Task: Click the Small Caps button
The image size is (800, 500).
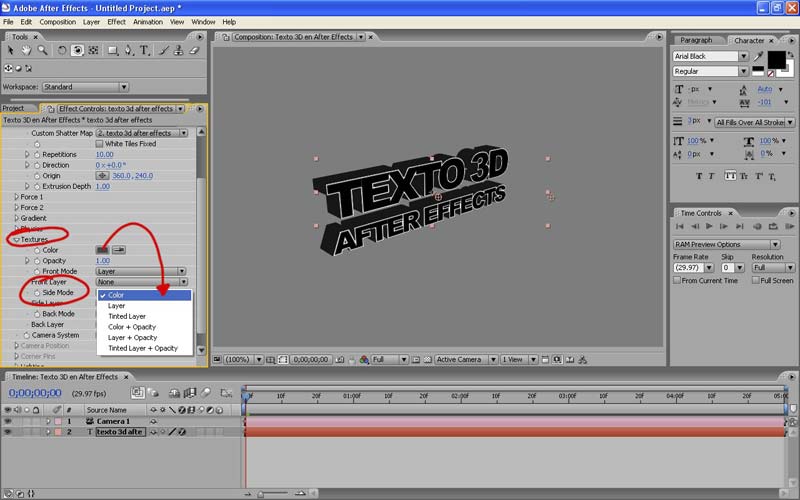Action: [744, 176]
